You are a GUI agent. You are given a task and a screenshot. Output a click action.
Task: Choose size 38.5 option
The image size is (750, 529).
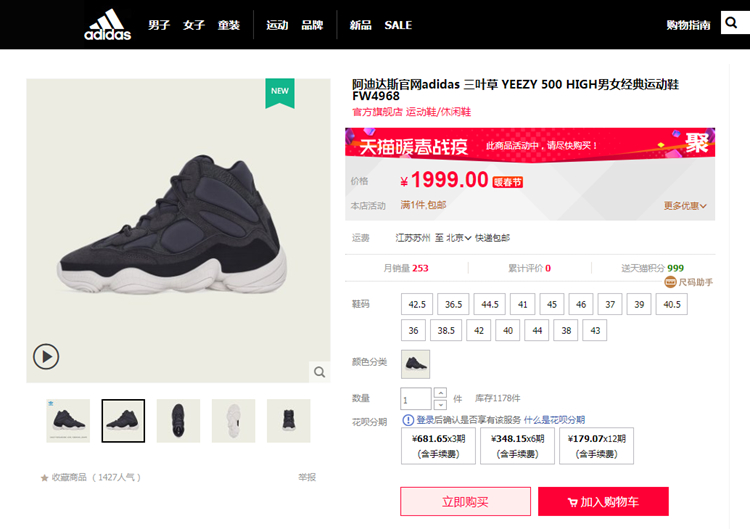(x=446, y=330)
